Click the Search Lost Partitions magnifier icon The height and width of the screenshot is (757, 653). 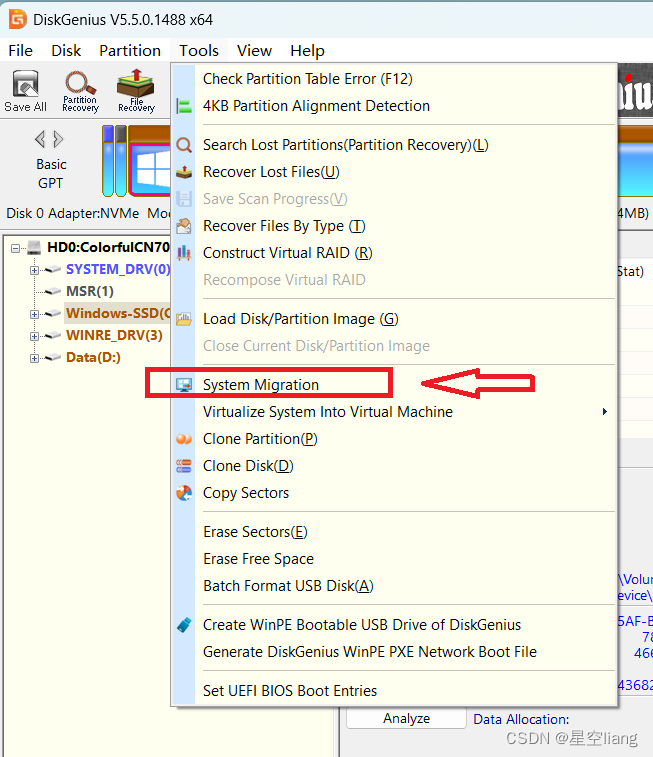pos(184,145)
